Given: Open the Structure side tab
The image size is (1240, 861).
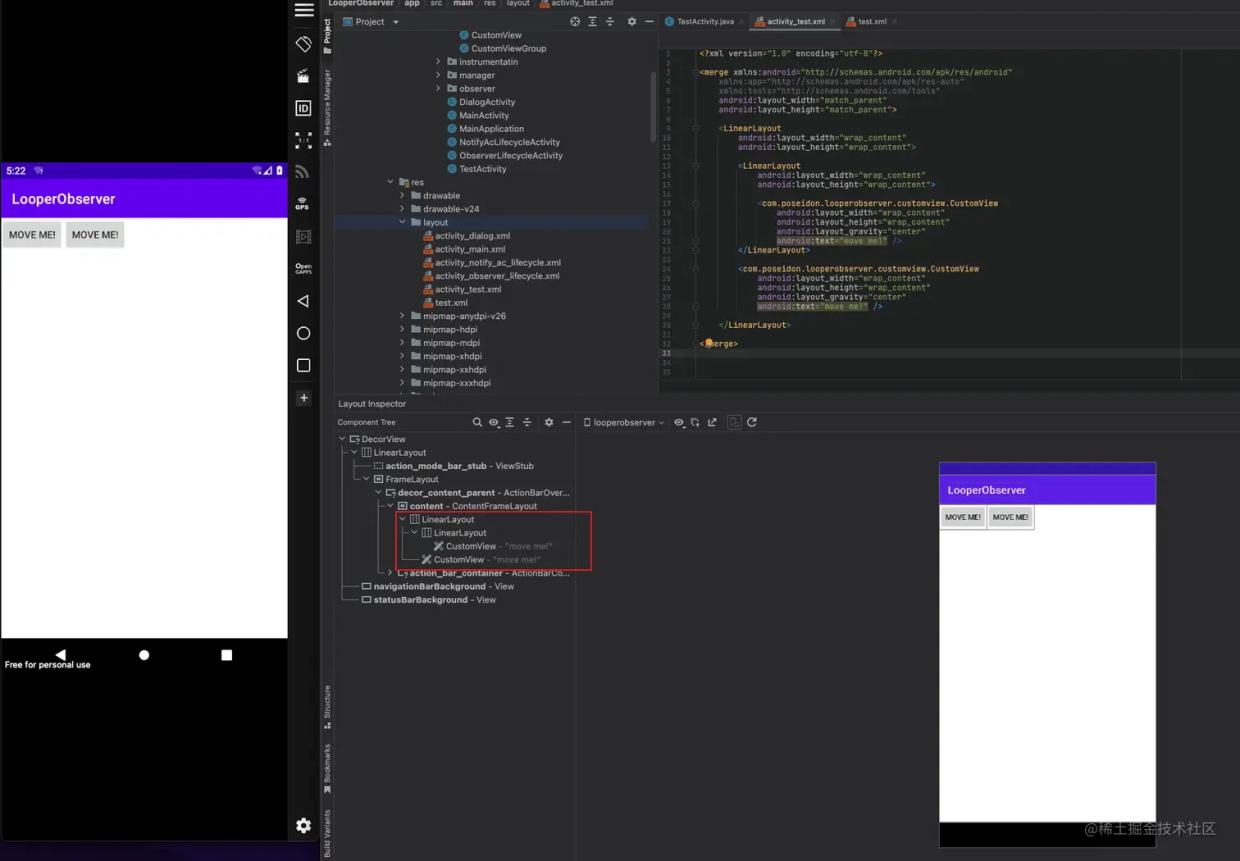Looking at the screenshot, I should [327, 707].
